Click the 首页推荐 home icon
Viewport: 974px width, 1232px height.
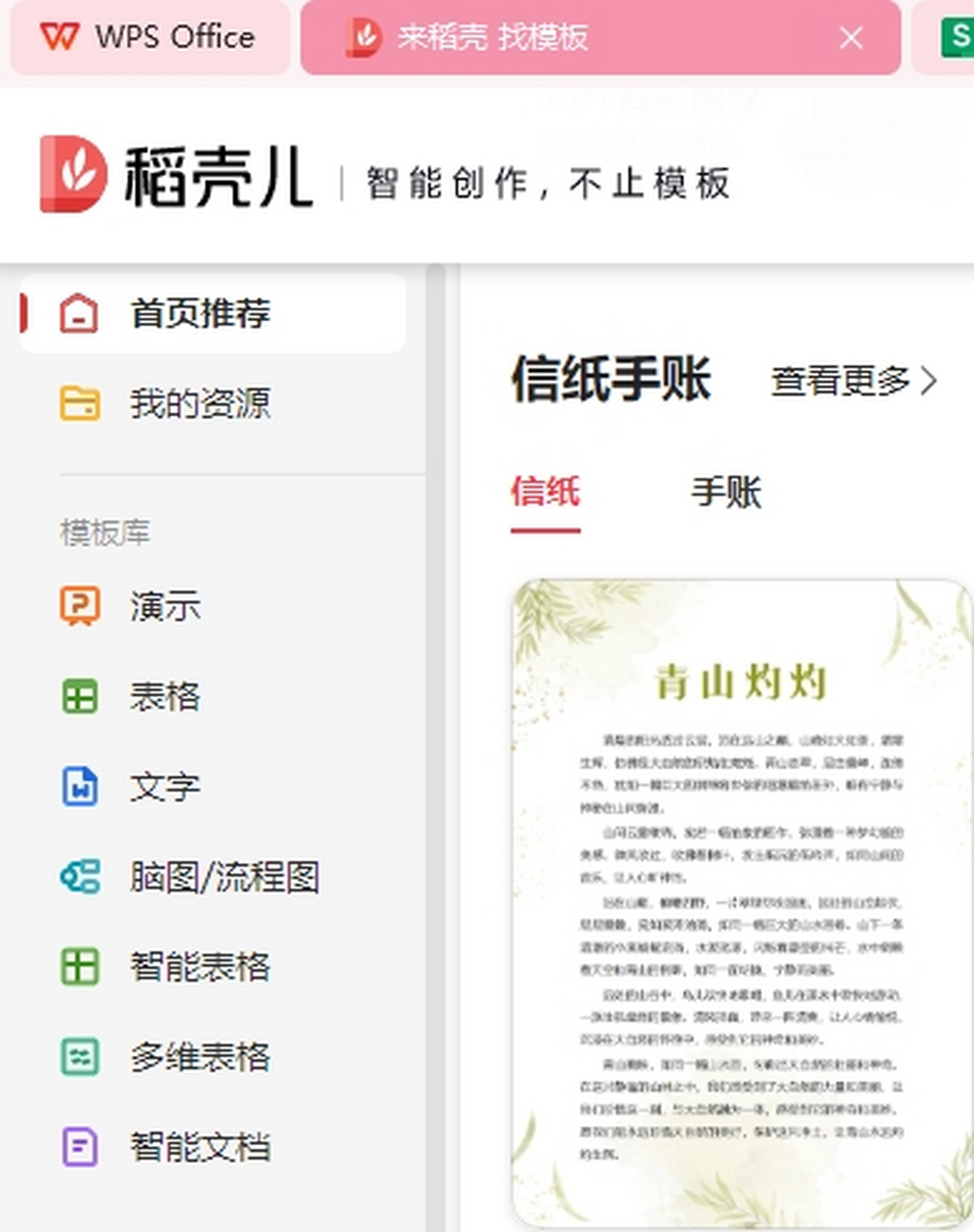(x=77, y=313)
